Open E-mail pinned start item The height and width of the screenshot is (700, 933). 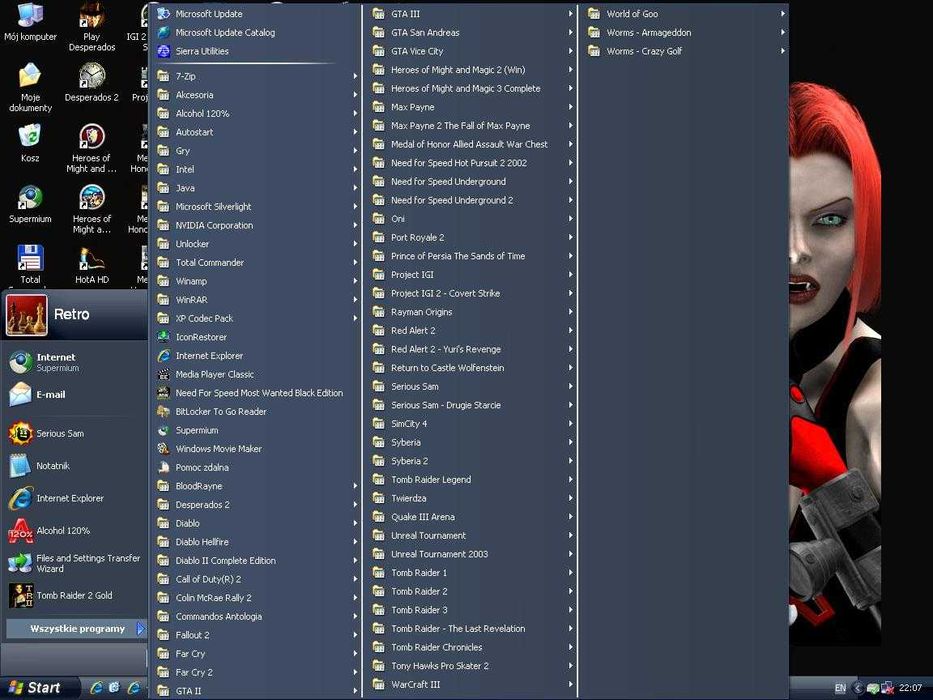74,394
